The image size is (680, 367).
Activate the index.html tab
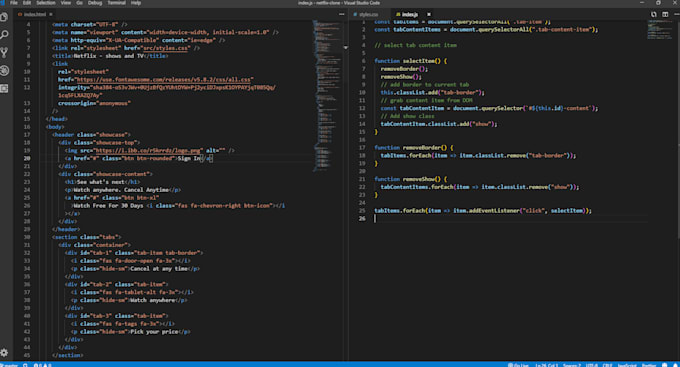point(35,14)
